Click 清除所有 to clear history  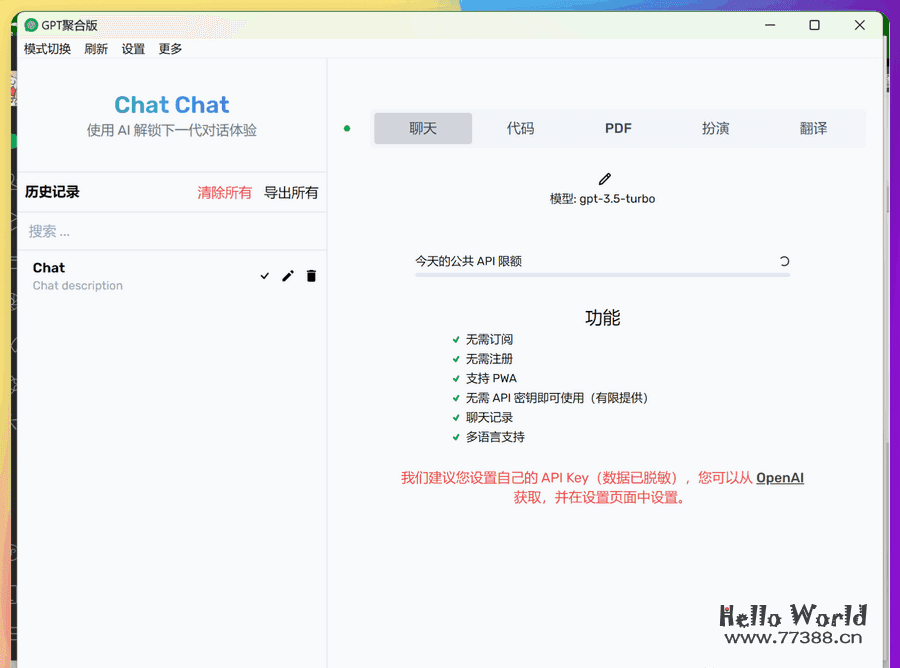(224, 192)
